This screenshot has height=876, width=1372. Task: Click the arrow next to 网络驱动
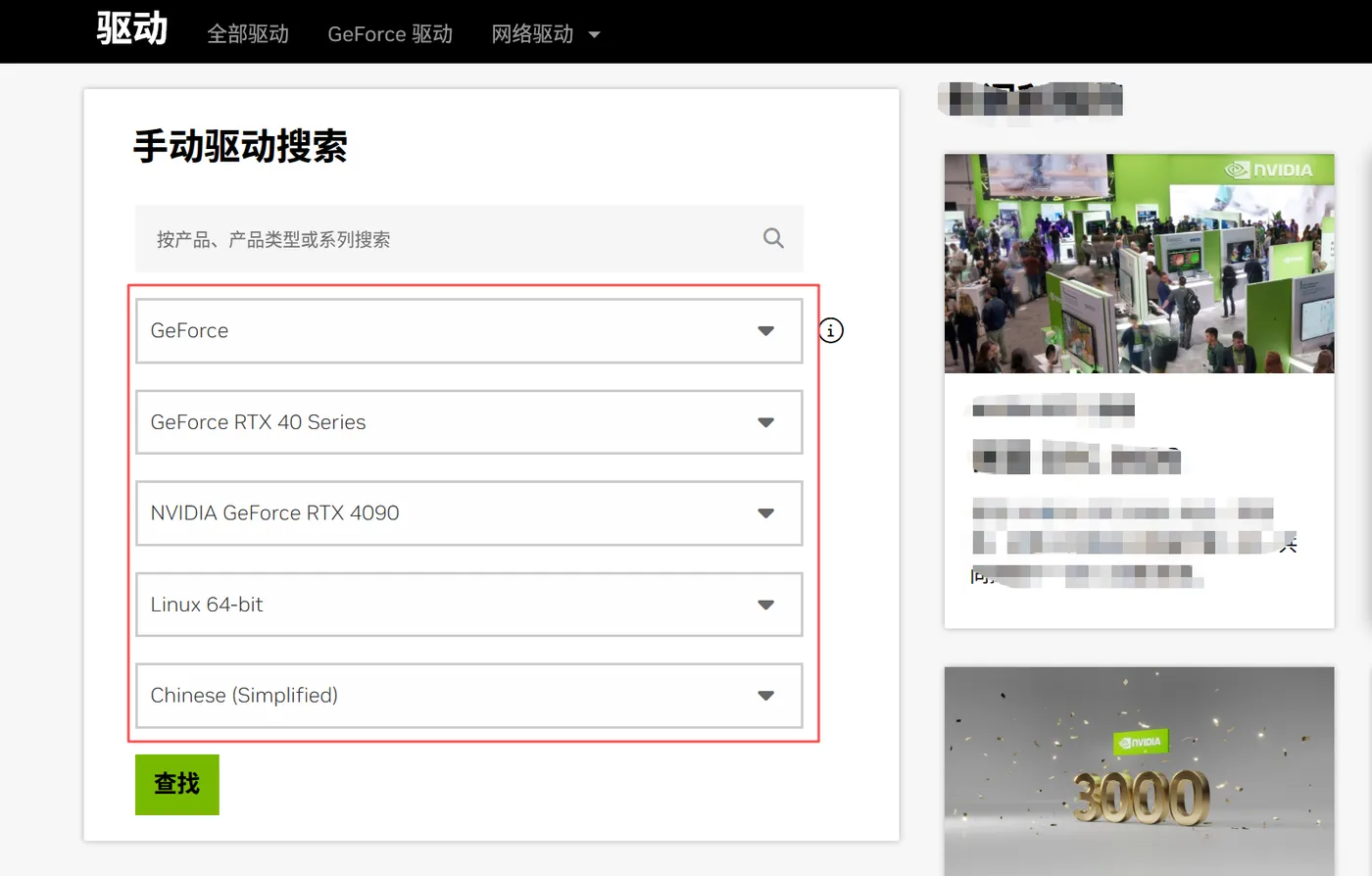click(x=594, y=35)
